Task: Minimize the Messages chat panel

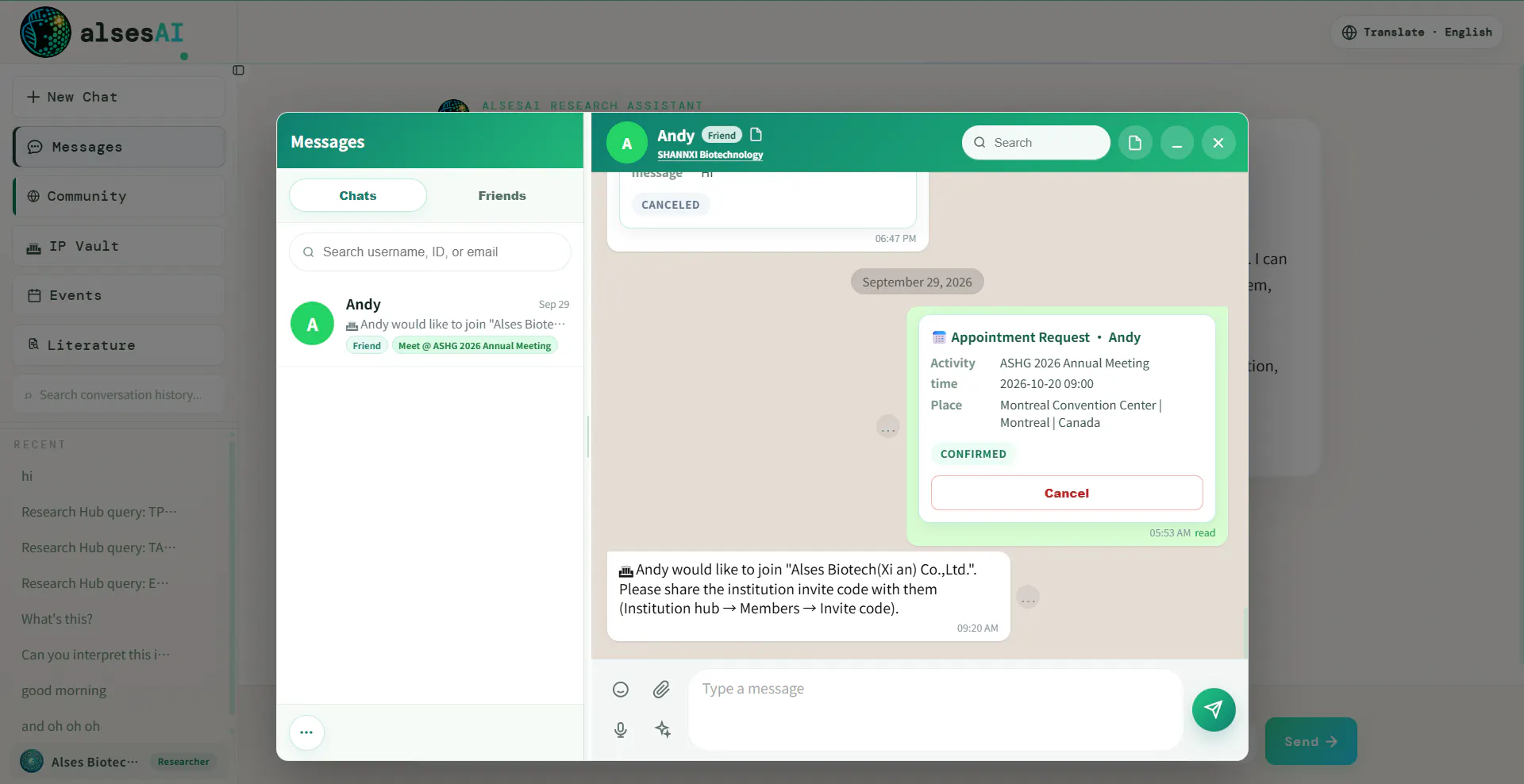Action: 1177,143
